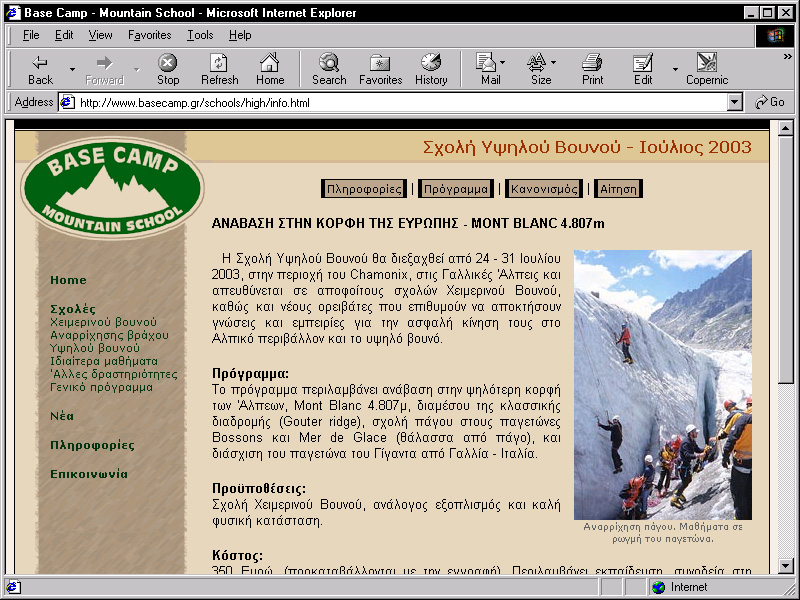Click the status bar page icon
The image size is (800, 600).
pos(13,587)
